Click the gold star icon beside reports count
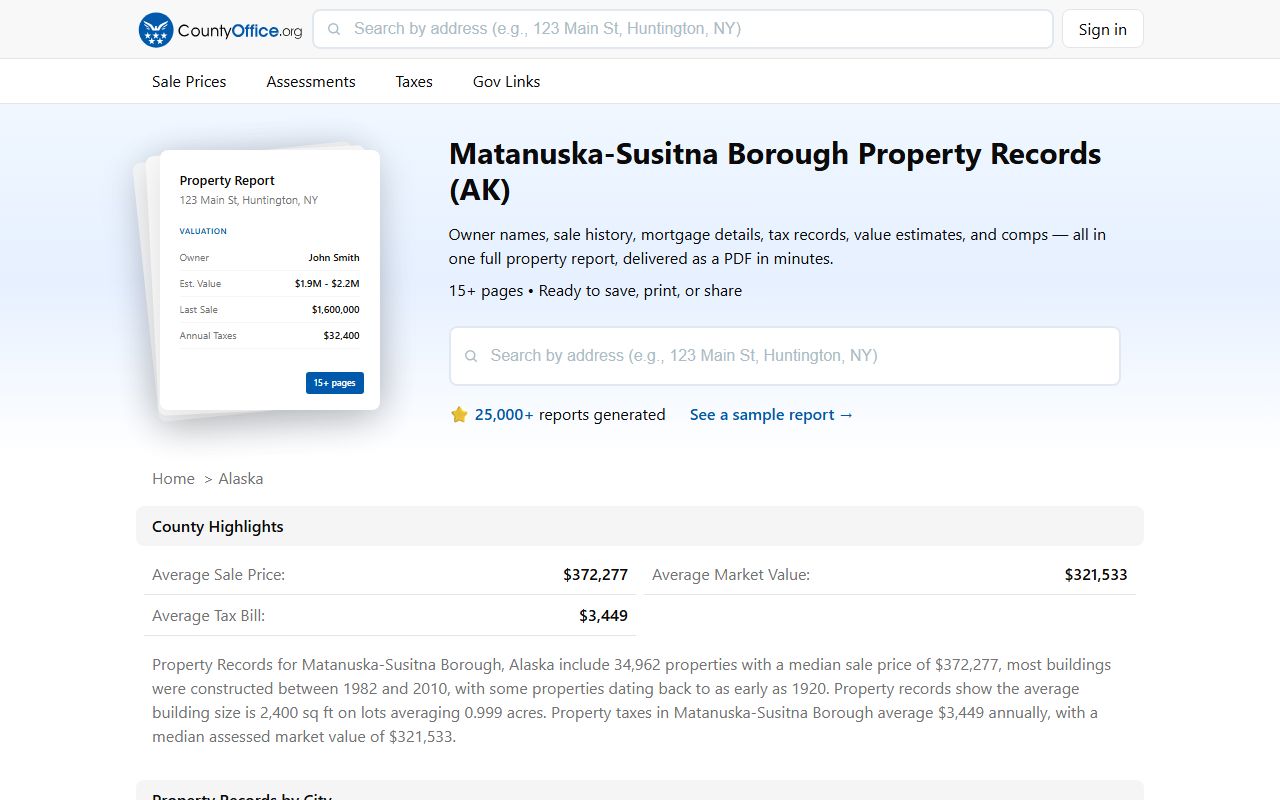This screenshot has height=800, width=1280. tap(459, 414)
